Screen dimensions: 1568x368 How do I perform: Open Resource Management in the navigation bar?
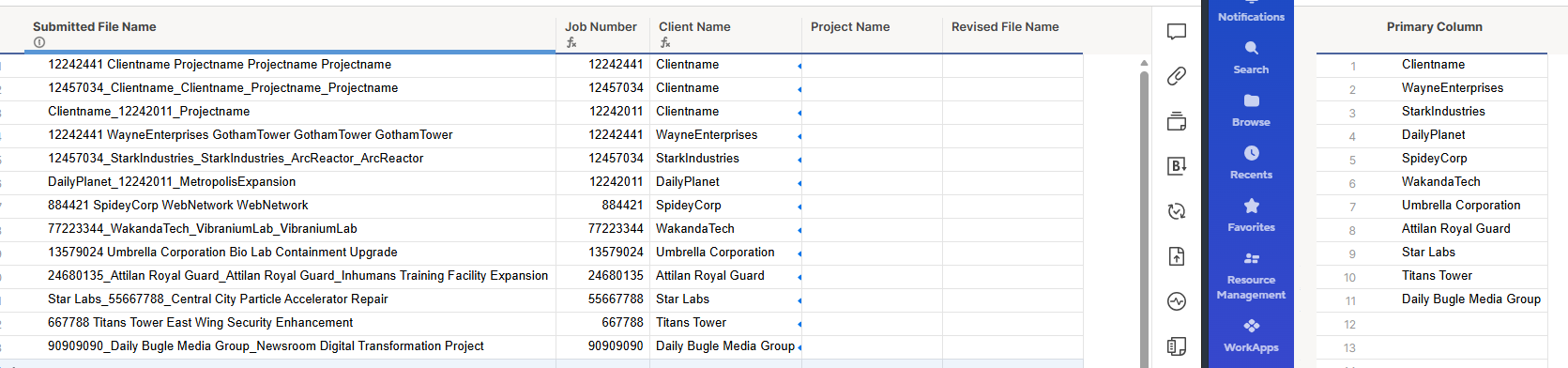(x=1251, y=275)
